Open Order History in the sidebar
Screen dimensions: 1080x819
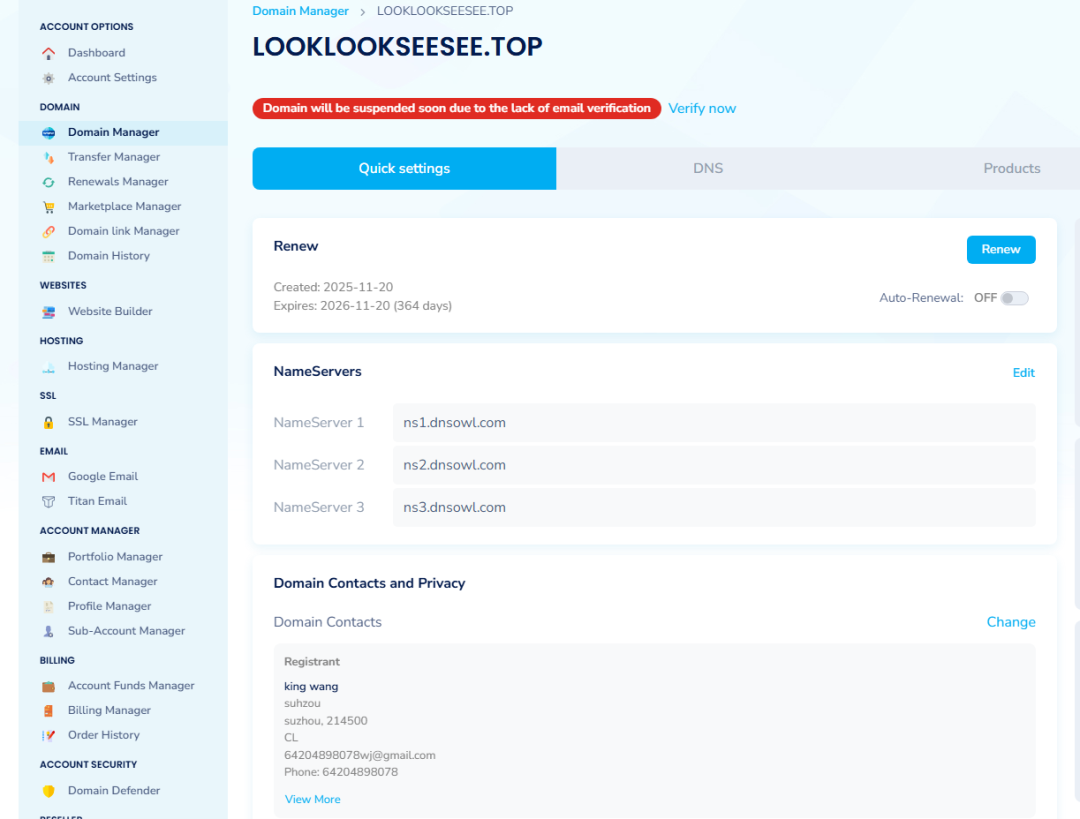click(103, 735)
